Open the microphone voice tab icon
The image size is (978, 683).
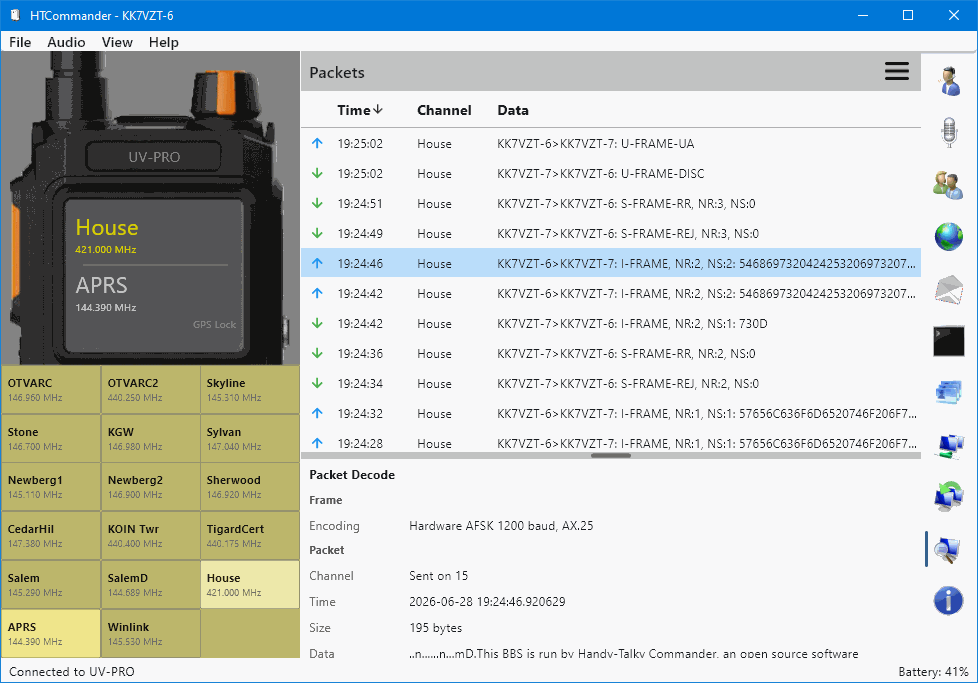[949, 132]
